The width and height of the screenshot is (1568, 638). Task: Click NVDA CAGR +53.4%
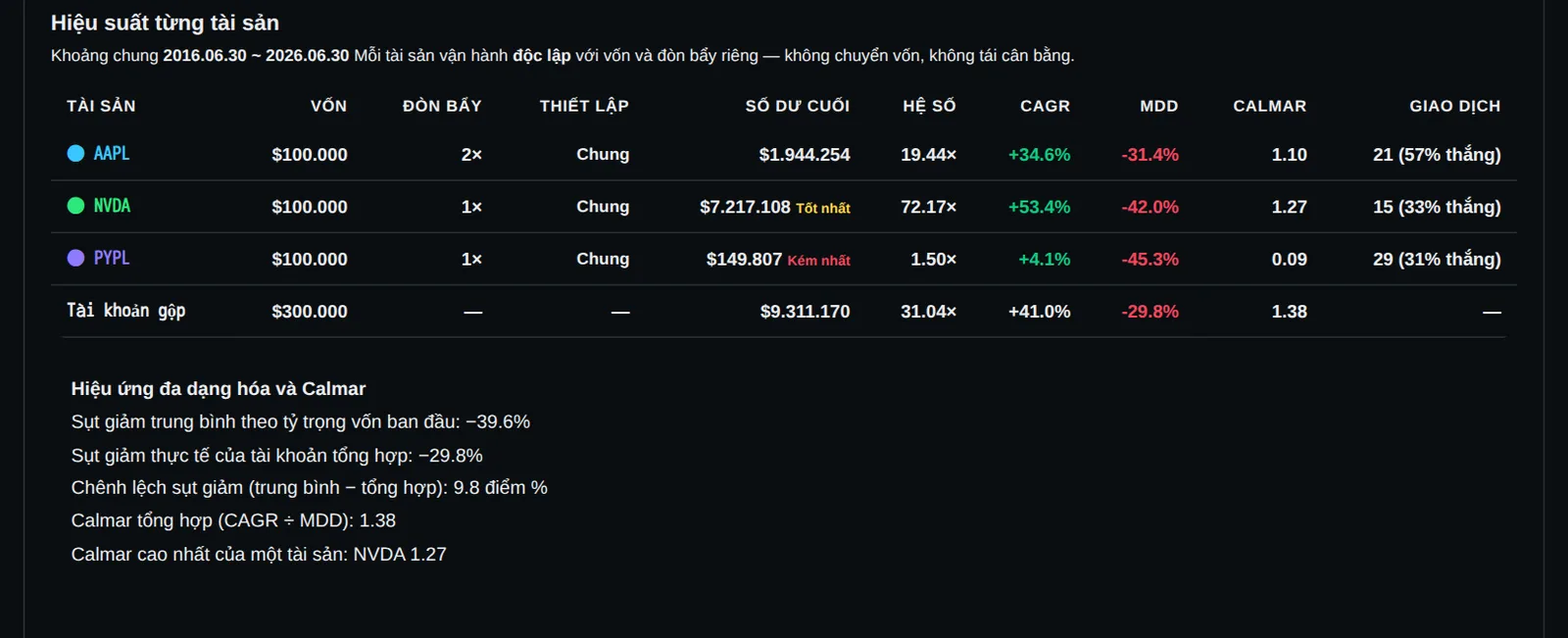click(1040, 207)
